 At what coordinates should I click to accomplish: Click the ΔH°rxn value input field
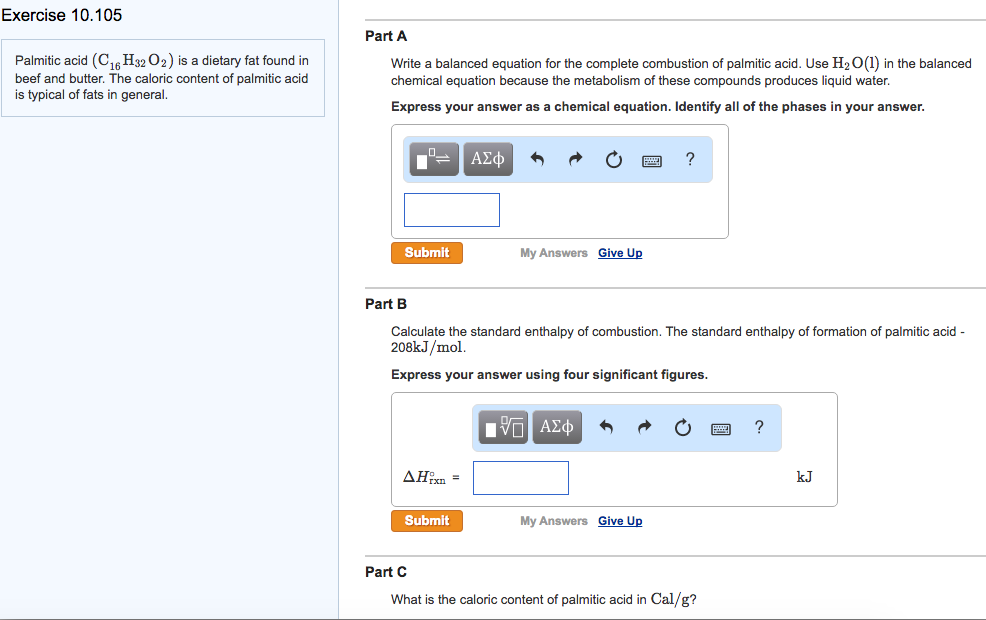[520, 477]
